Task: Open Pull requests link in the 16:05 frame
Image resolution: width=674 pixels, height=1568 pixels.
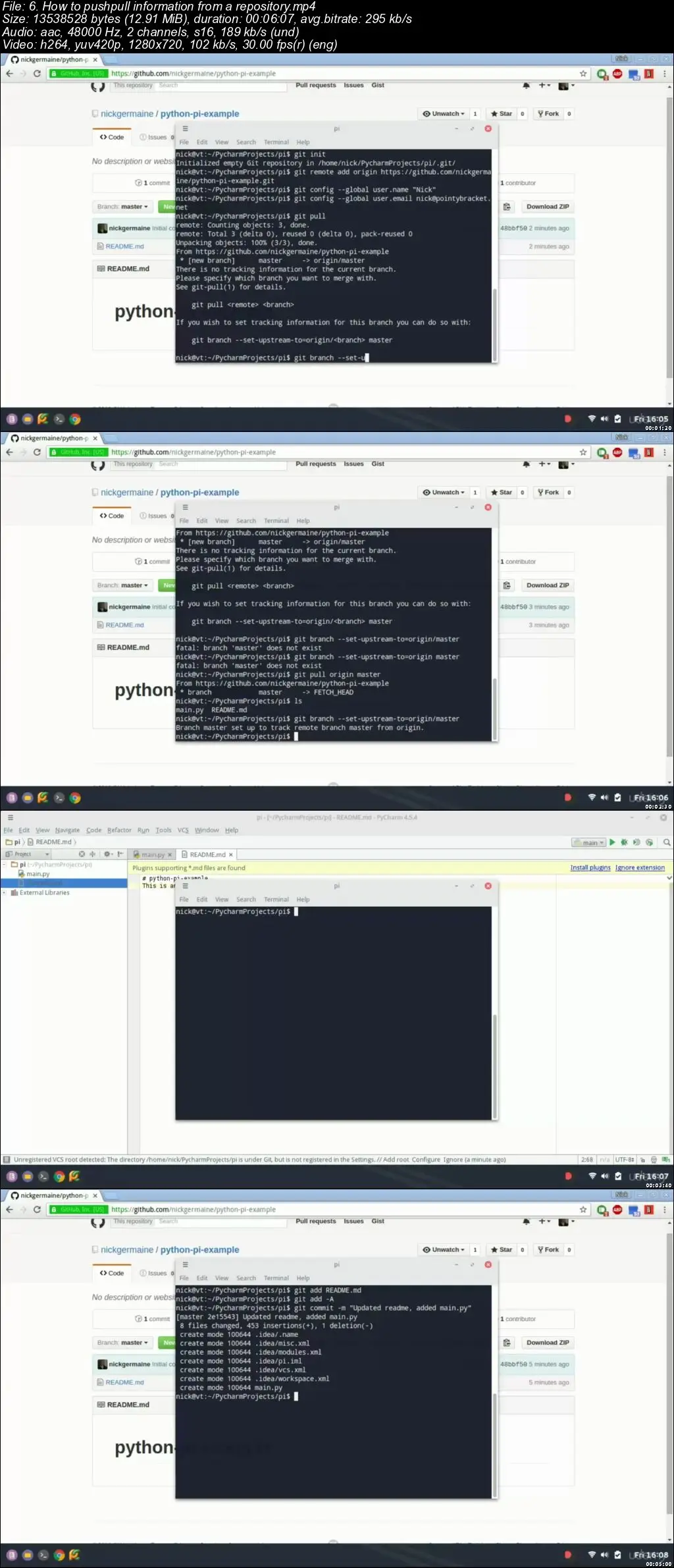Action: (316, 86)
